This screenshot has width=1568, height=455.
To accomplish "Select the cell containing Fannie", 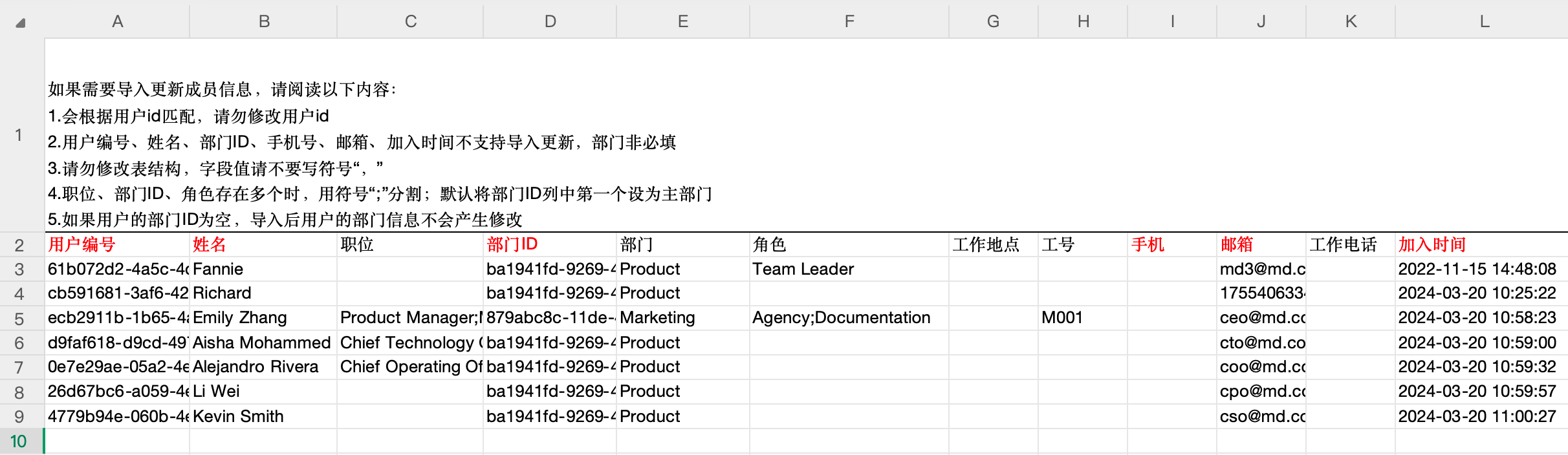I will [263, 270].
